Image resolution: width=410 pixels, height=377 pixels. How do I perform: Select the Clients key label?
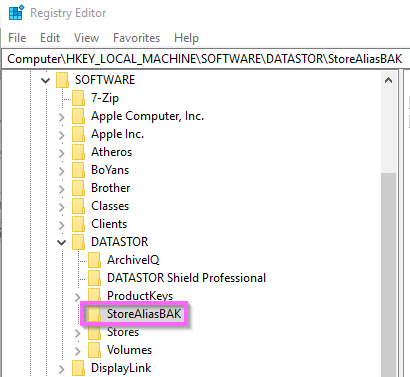point(109,224)
